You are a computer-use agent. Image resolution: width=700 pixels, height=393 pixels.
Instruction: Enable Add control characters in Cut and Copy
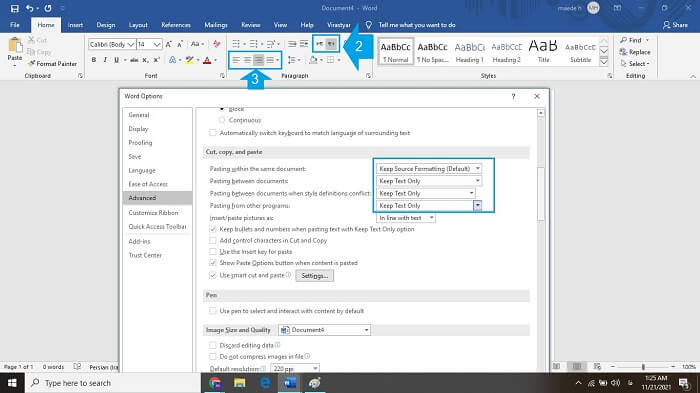(213, 240)
